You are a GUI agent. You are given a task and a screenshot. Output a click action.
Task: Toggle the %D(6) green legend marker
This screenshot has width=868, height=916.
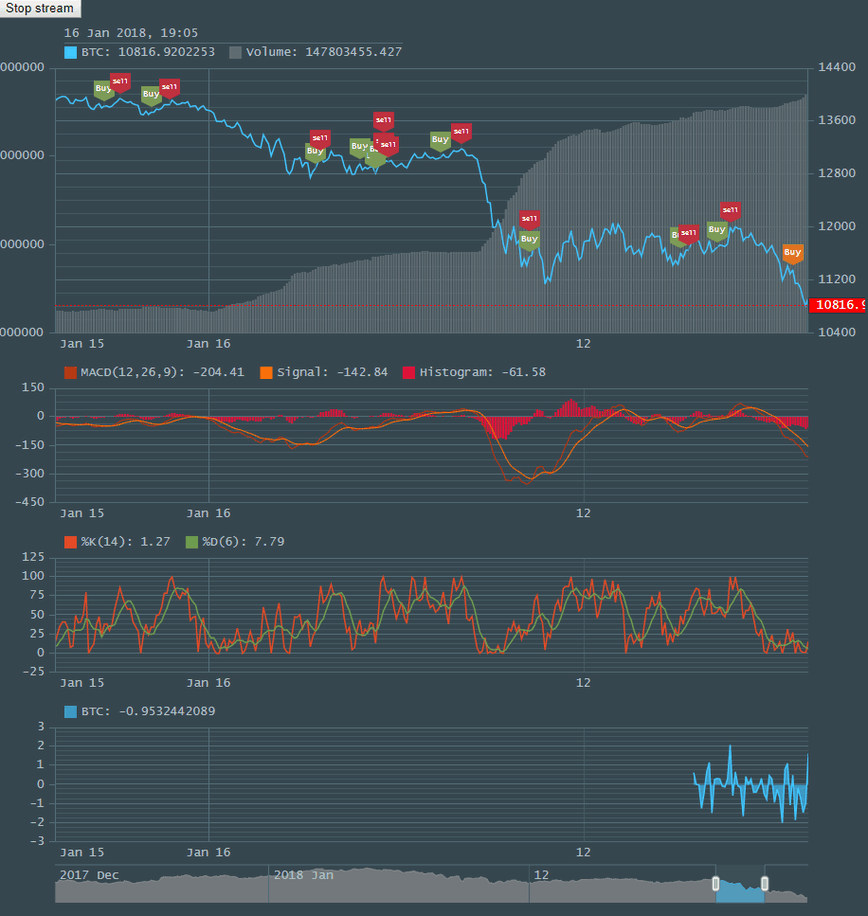192,542
